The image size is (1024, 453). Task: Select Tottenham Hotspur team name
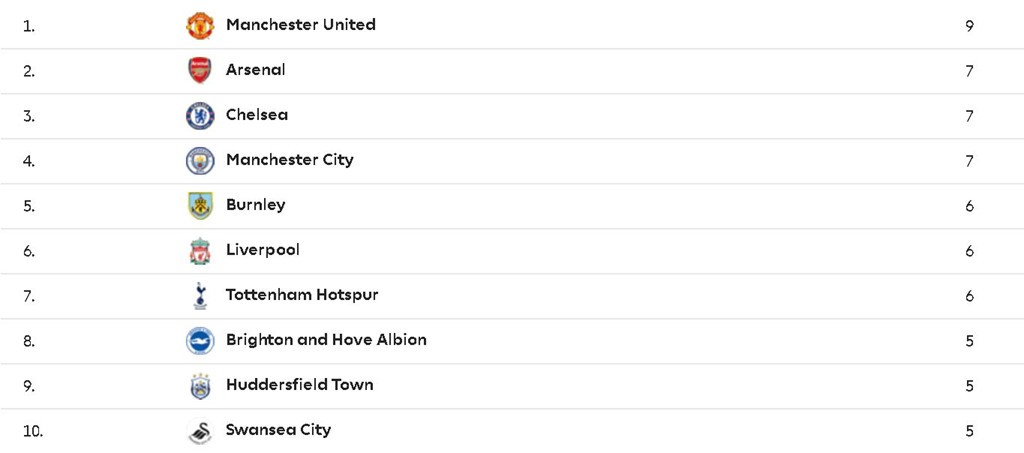(302, 295)
